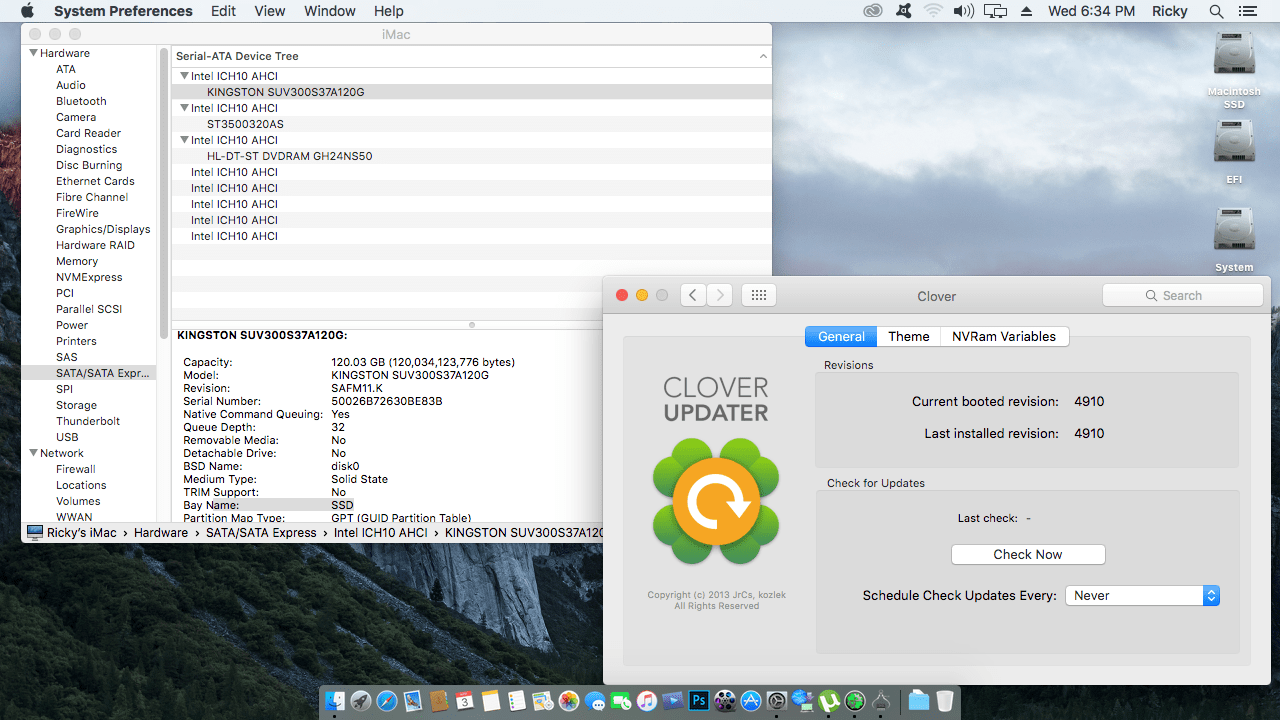Screen dimensions: 1280x720
Task: Collapse the Serial-ATA Device Tree disclosure chevron
Action: click(762, 56)
